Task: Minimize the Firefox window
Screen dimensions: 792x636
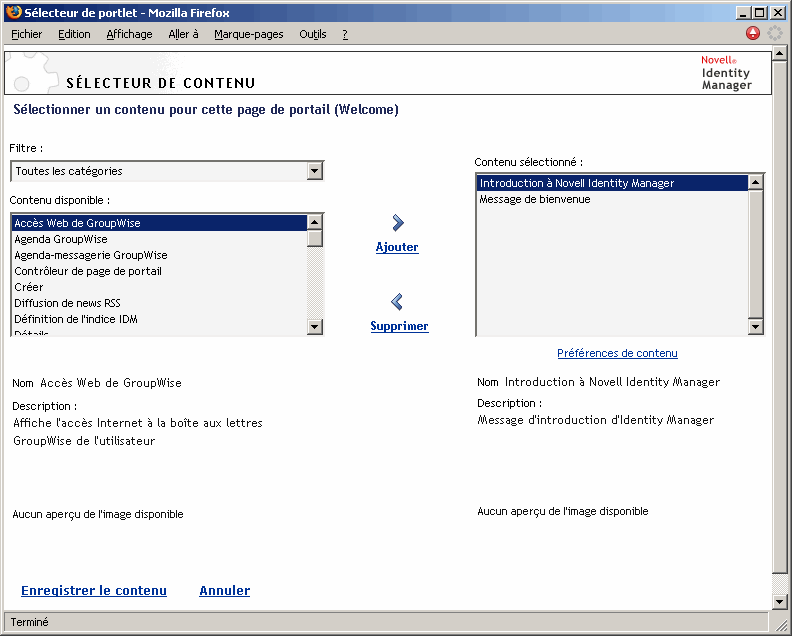Action: [742, 13]
